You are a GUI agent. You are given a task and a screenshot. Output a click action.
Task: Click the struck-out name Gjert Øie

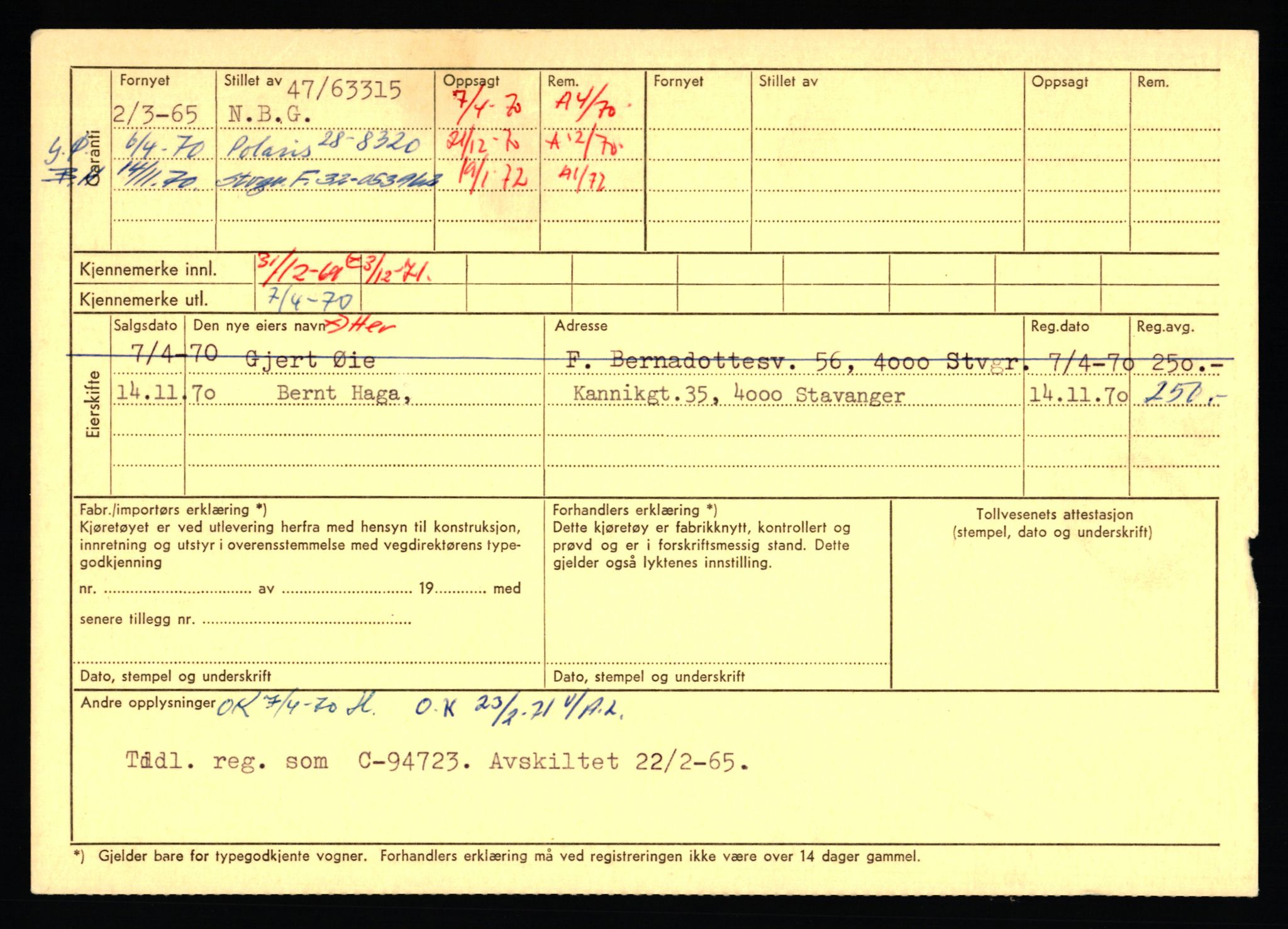(310, 360)
